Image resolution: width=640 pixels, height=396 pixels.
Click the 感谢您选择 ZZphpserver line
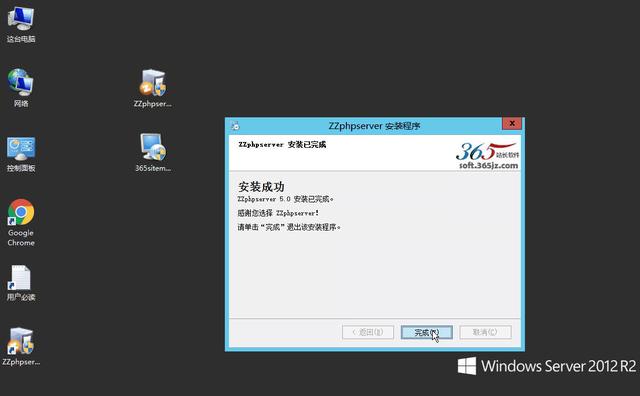point(278,213)
